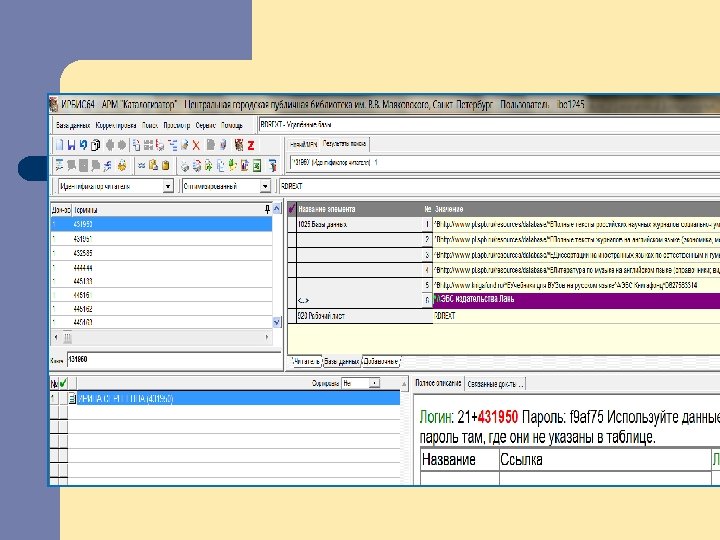Viewport: 720px width, 540px height.
Task: Click the '920 Рабочий лист' element row
Action: 360,316
